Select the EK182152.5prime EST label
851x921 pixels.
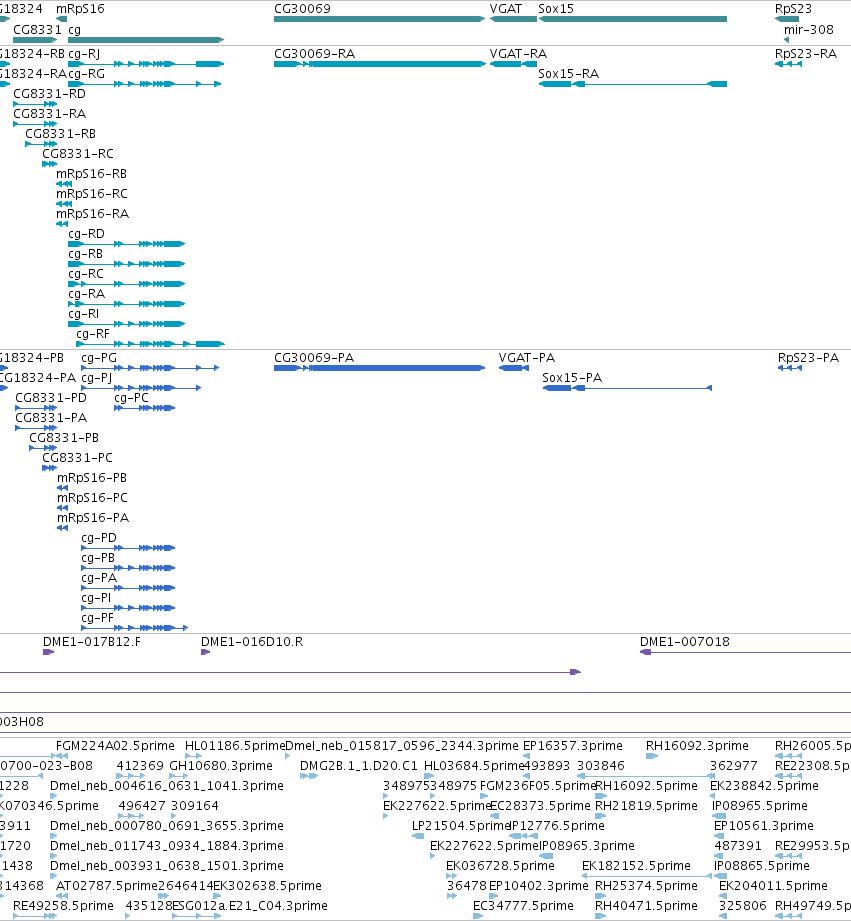click(x=636, y=866)
